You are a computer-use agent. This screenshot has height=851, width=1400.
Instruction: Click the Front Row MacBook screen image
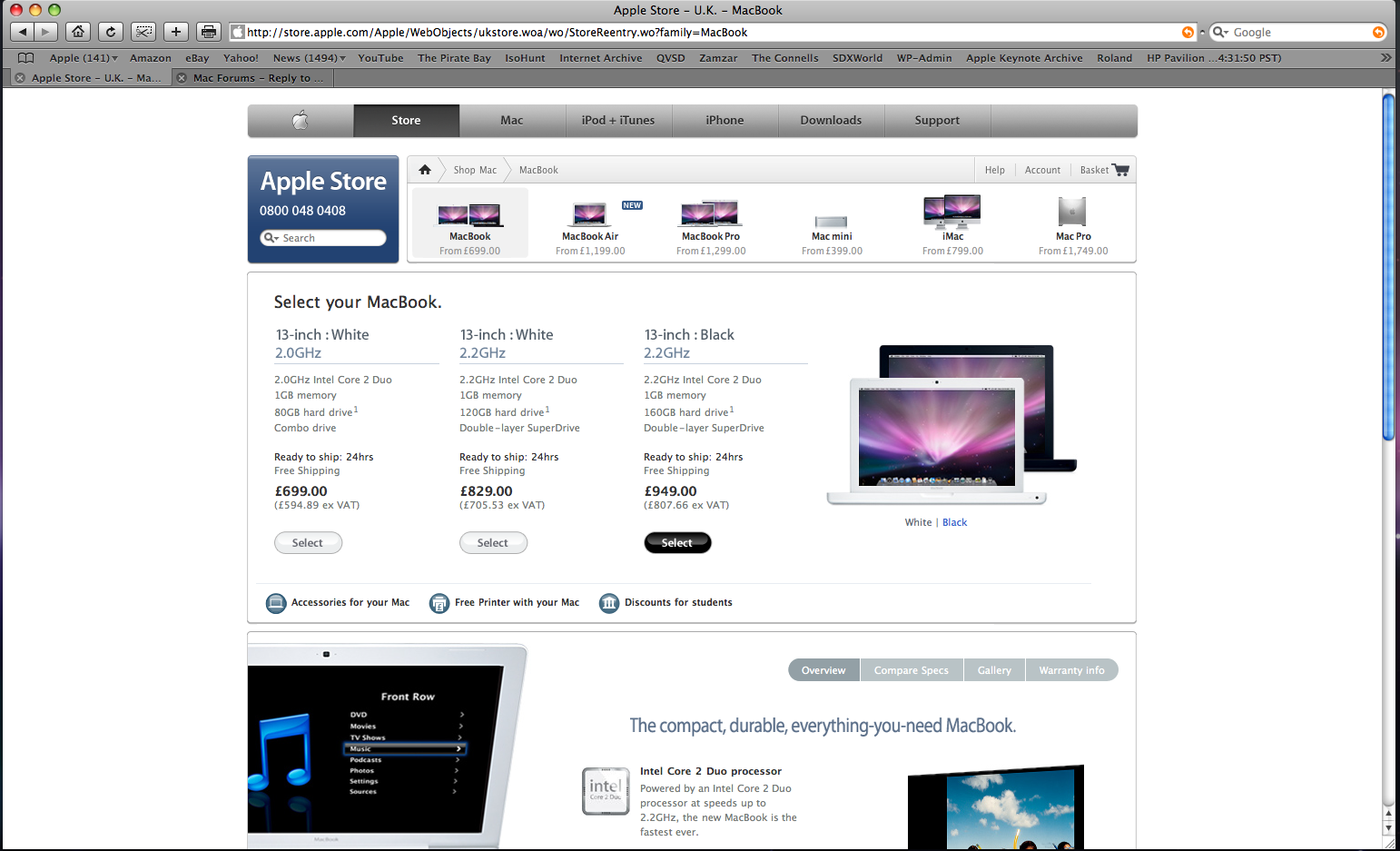click(388, 747)
